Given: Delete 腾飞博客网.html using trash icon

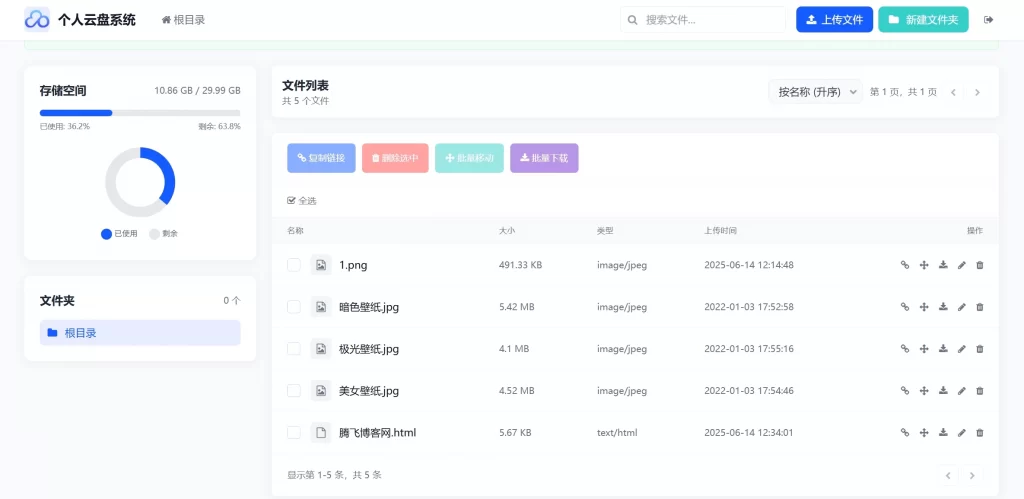Looking at the screenshot, I should coord(980,432).
